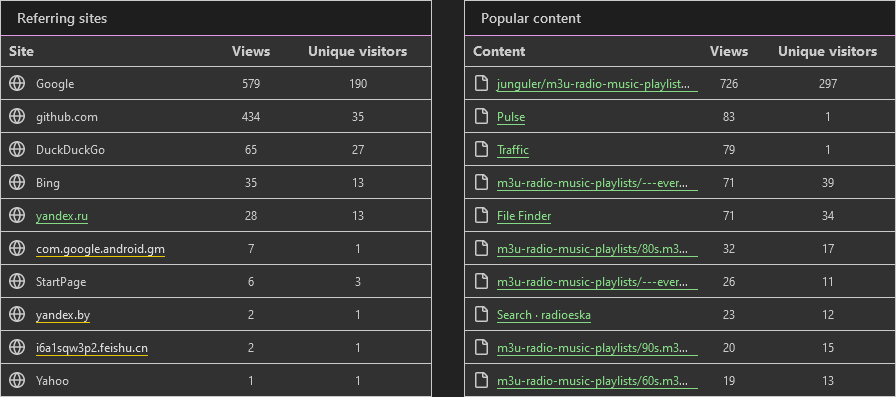Click the globe icon next to Yahoo

pyautogui.click(x=17, y=380)
